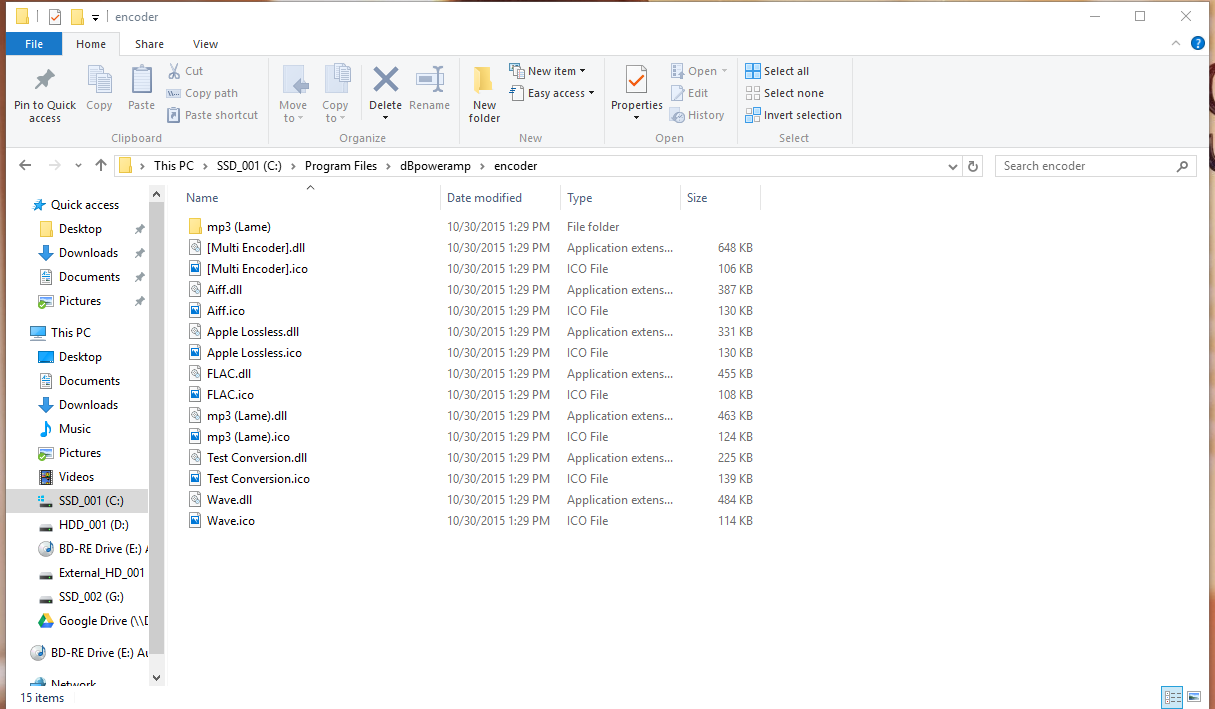Sort files by the Size column header

(697, 198)
